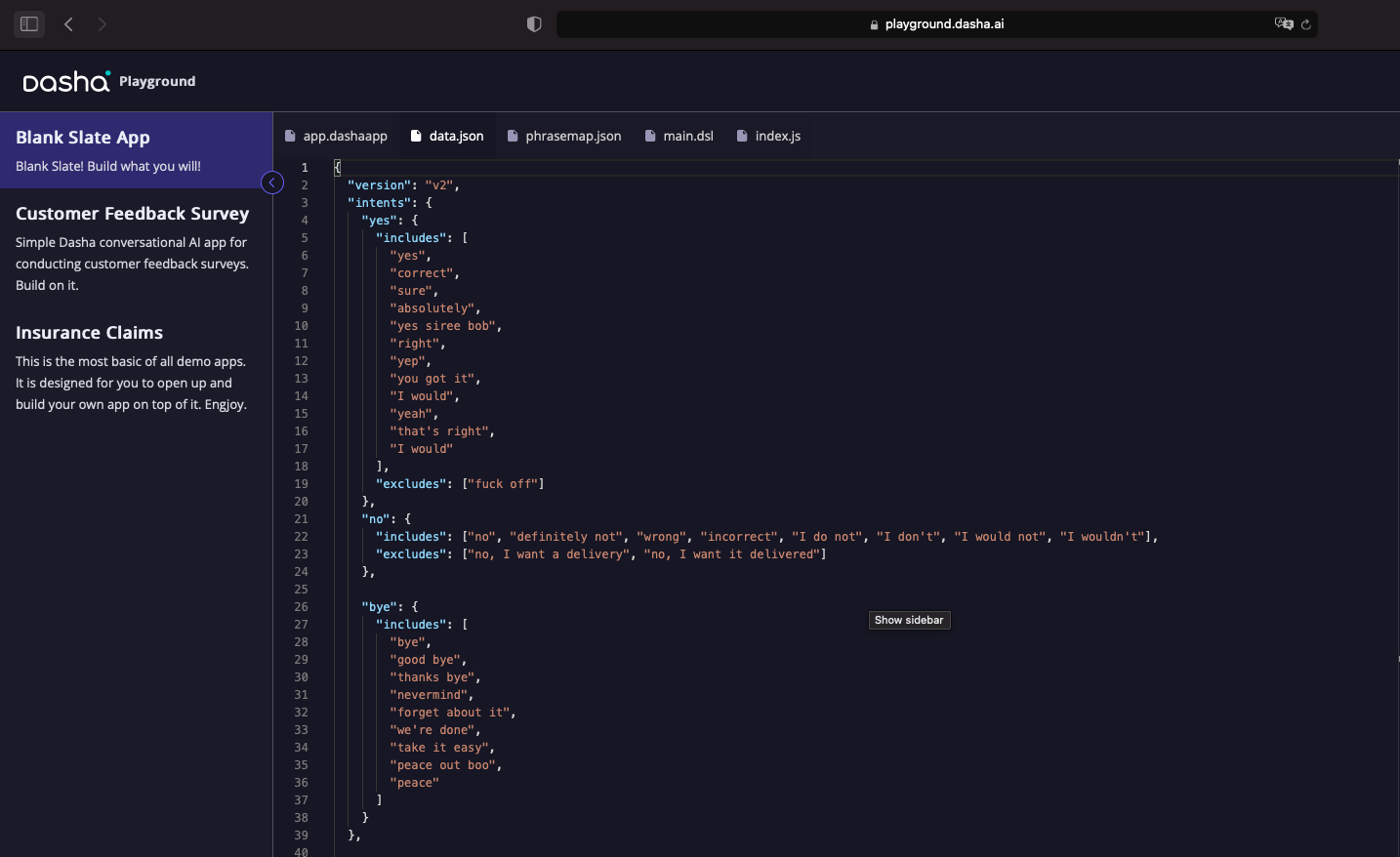Screen dimensions: 1400x857
Task: Click the "absolutely" string on line 9
Action: tap(432, 308)
